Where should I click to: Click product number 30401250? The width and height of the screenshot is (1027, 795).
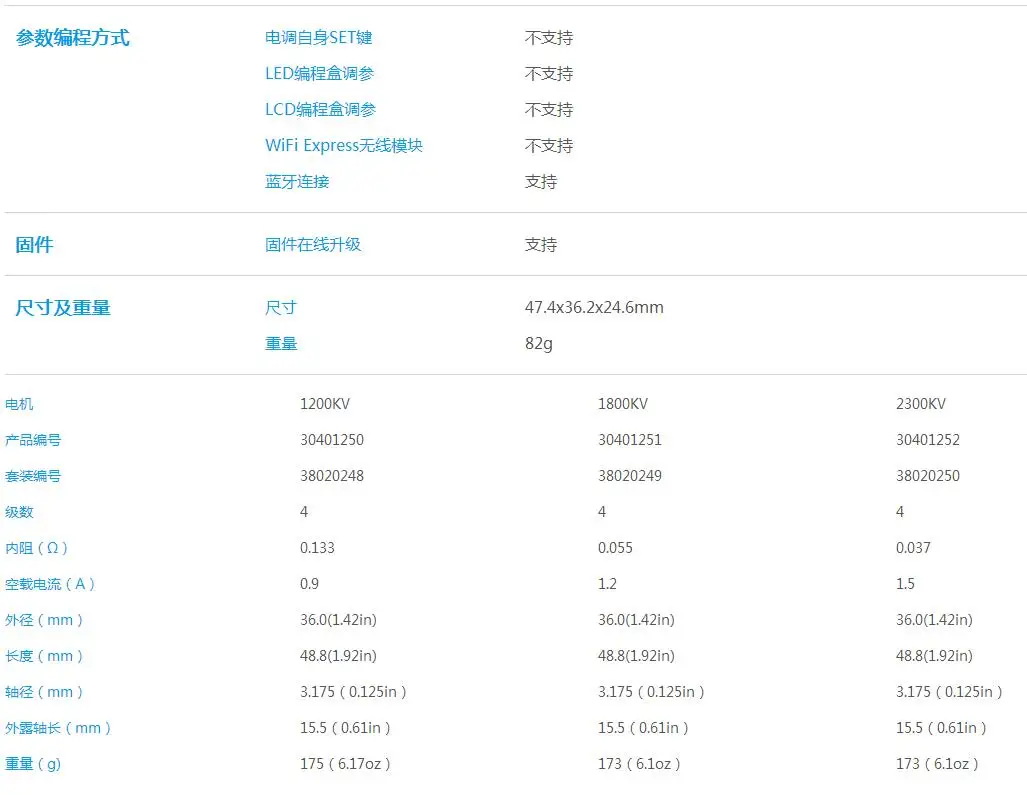[332, 440]
